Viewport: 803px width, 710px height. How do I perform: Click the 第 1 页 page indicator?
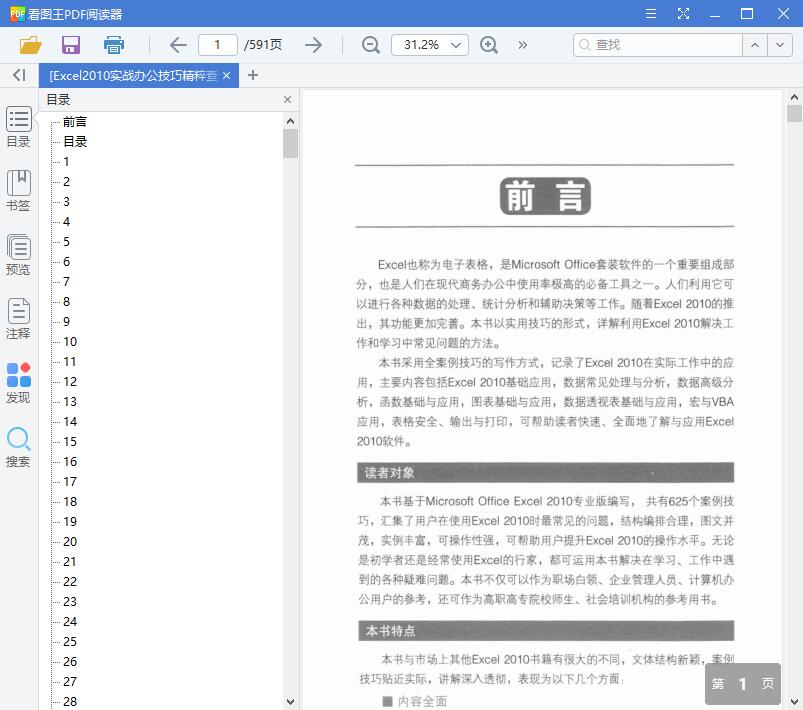click(x=743, y=684)
